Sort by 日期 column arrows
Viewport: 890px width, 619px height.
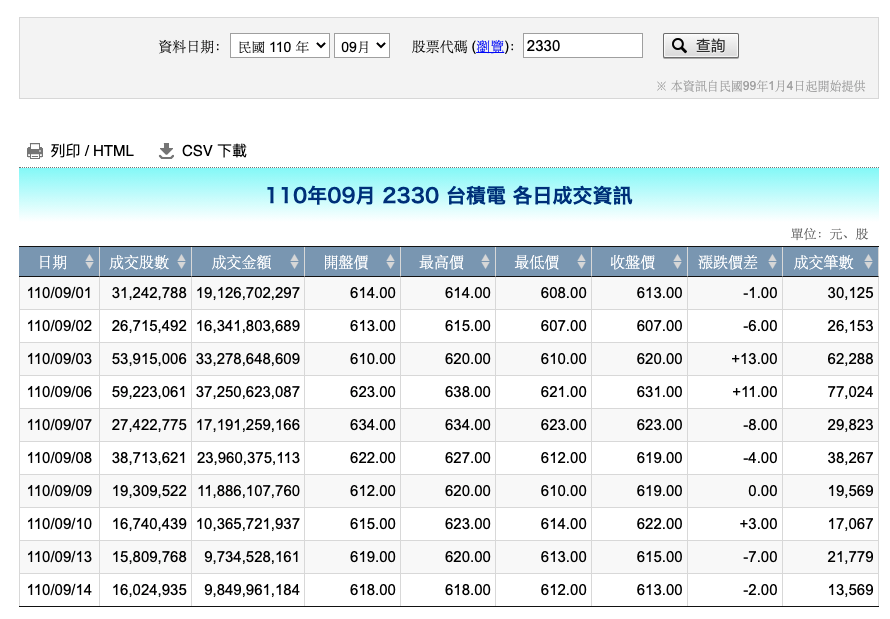89,262
